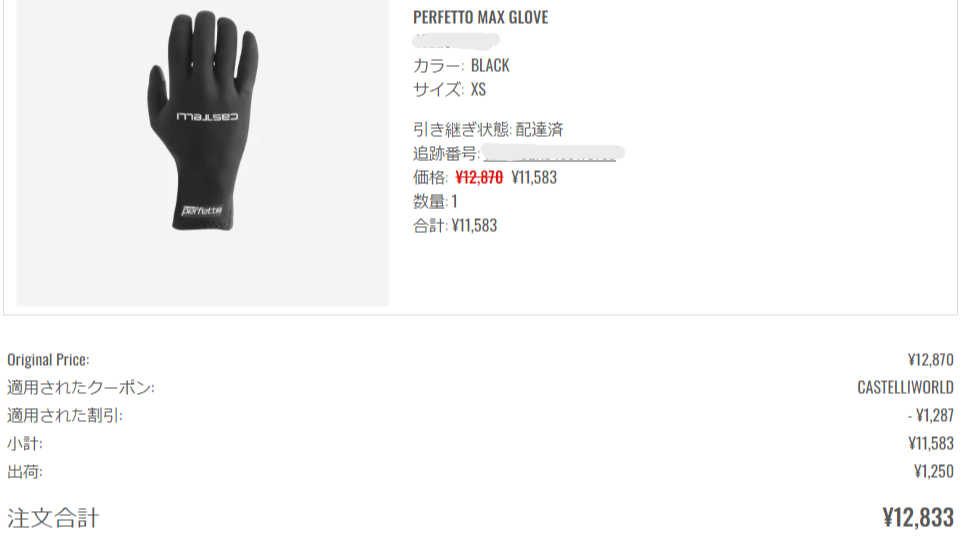
Task: Select the struck-through price ¥12,870
Action: point(479,177)
